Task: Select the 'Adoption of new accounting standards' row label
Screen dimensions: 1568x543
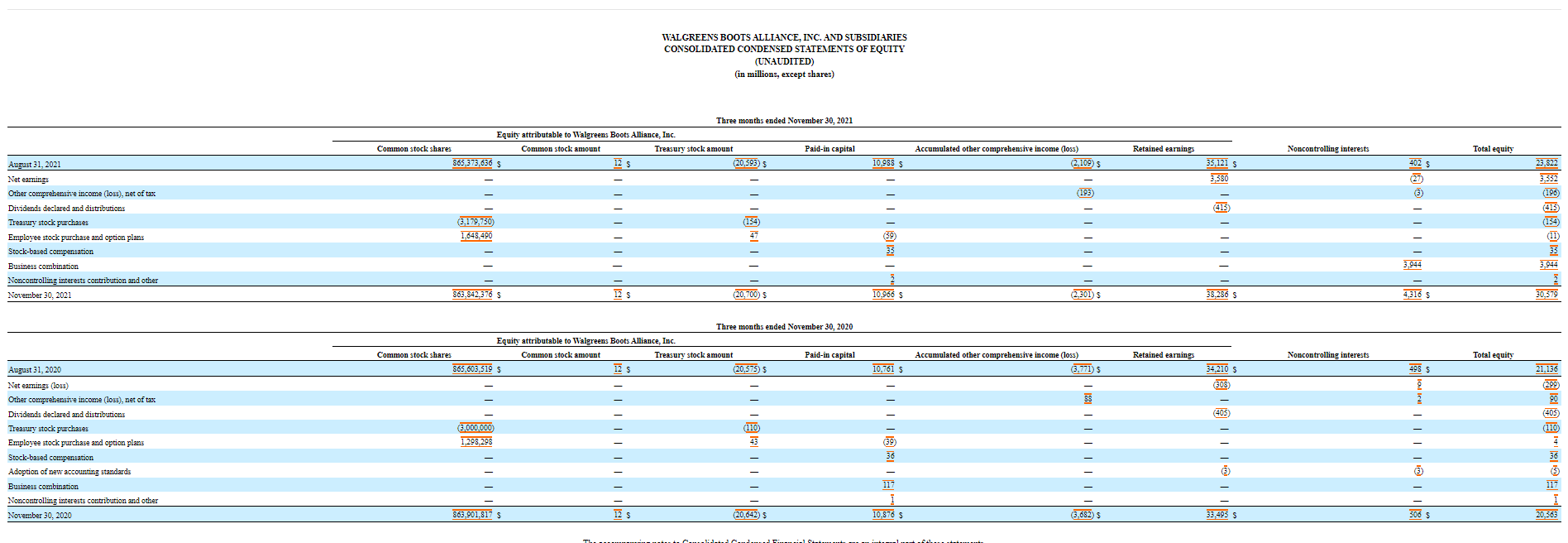Action: [69, 472]
